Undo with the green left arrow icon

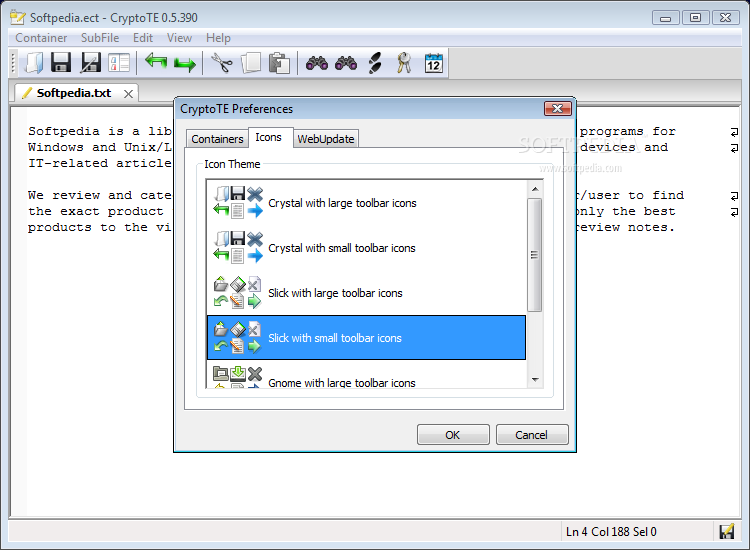coord(156,61)
